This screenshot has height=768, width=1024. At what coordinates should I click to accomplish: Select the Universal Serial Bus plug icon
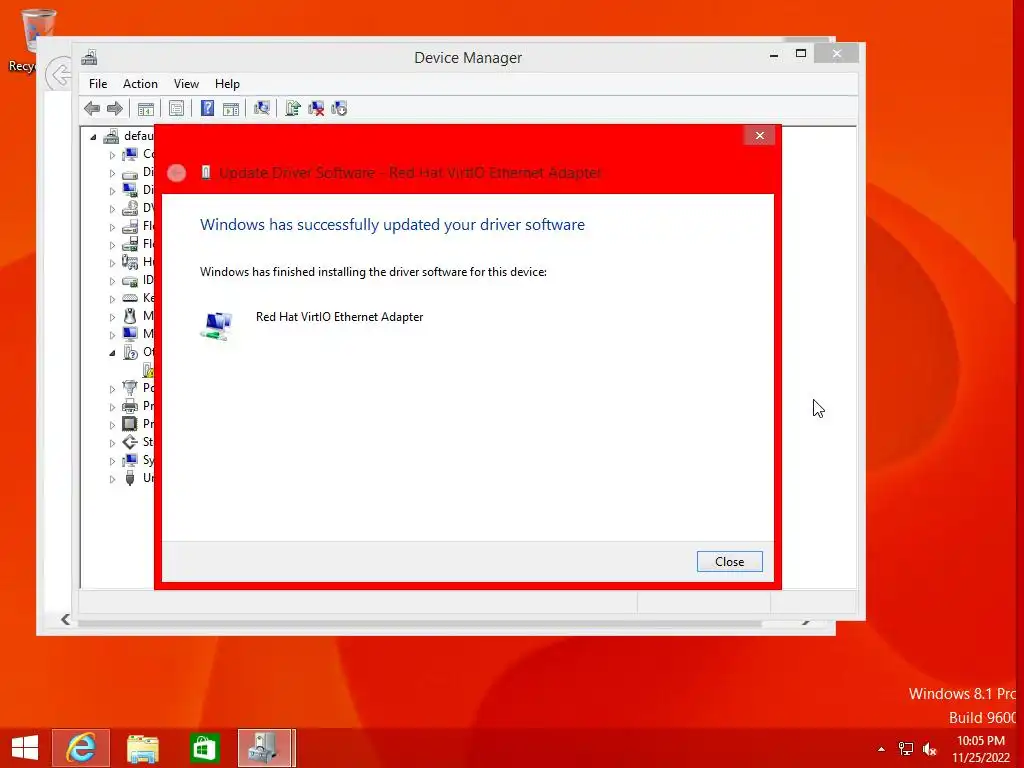130,478
